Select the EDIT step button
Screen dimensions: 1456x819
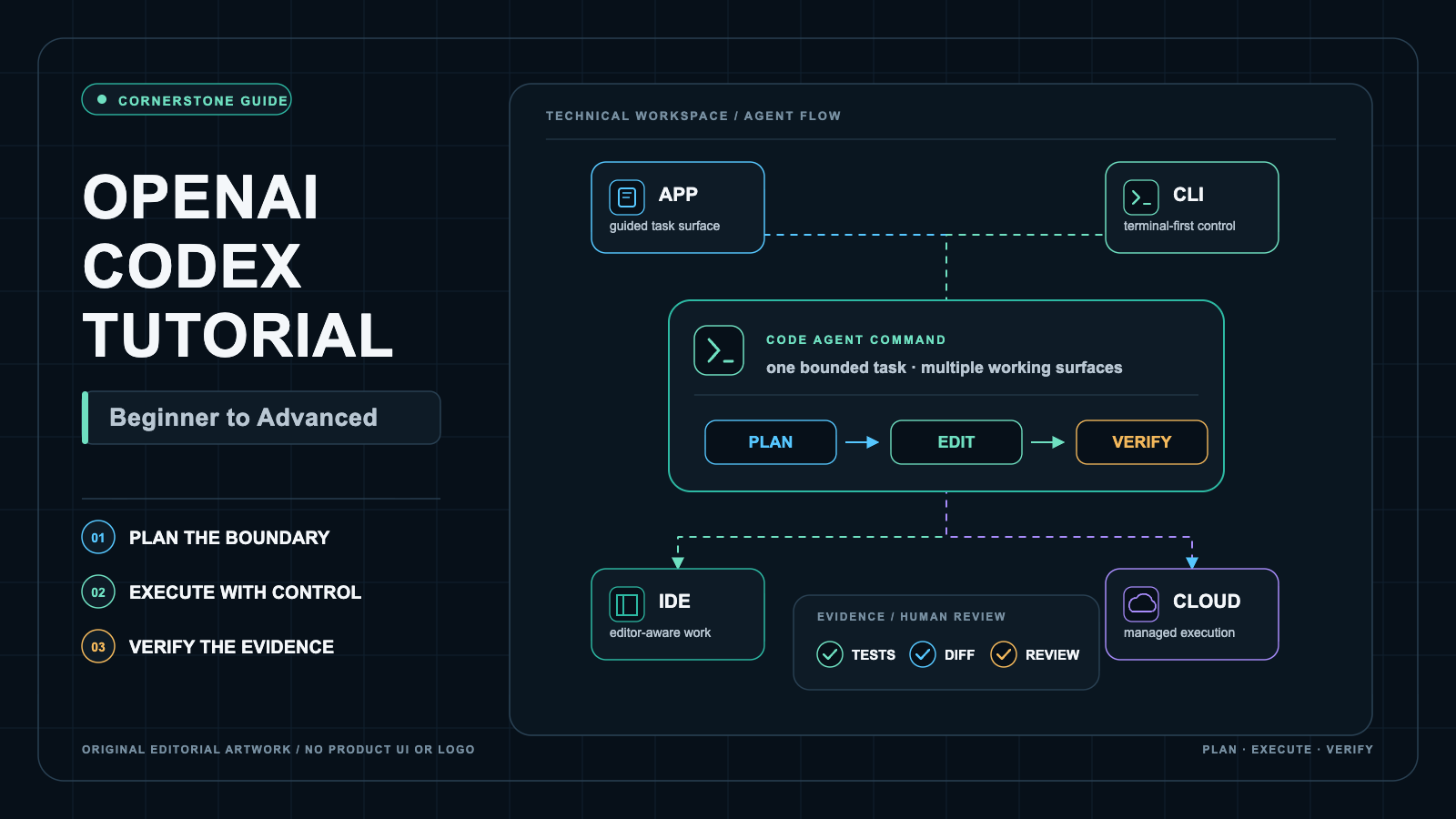pyautogui.click(x=956, y=442)
